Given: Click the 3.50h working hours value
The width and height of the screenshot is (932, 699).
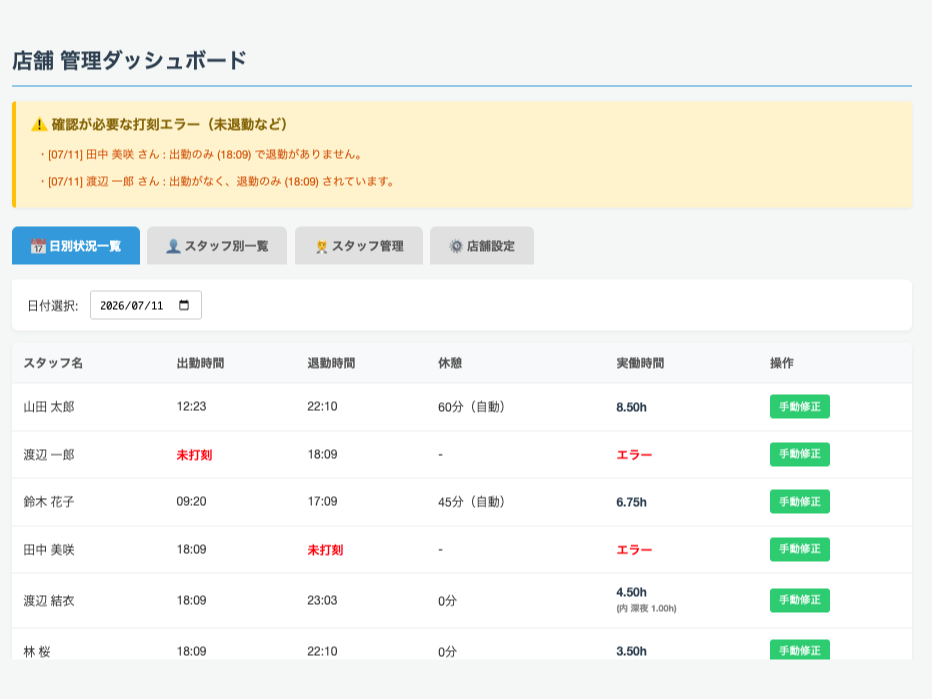Looking at the screenshot, I should pos(631,651).
